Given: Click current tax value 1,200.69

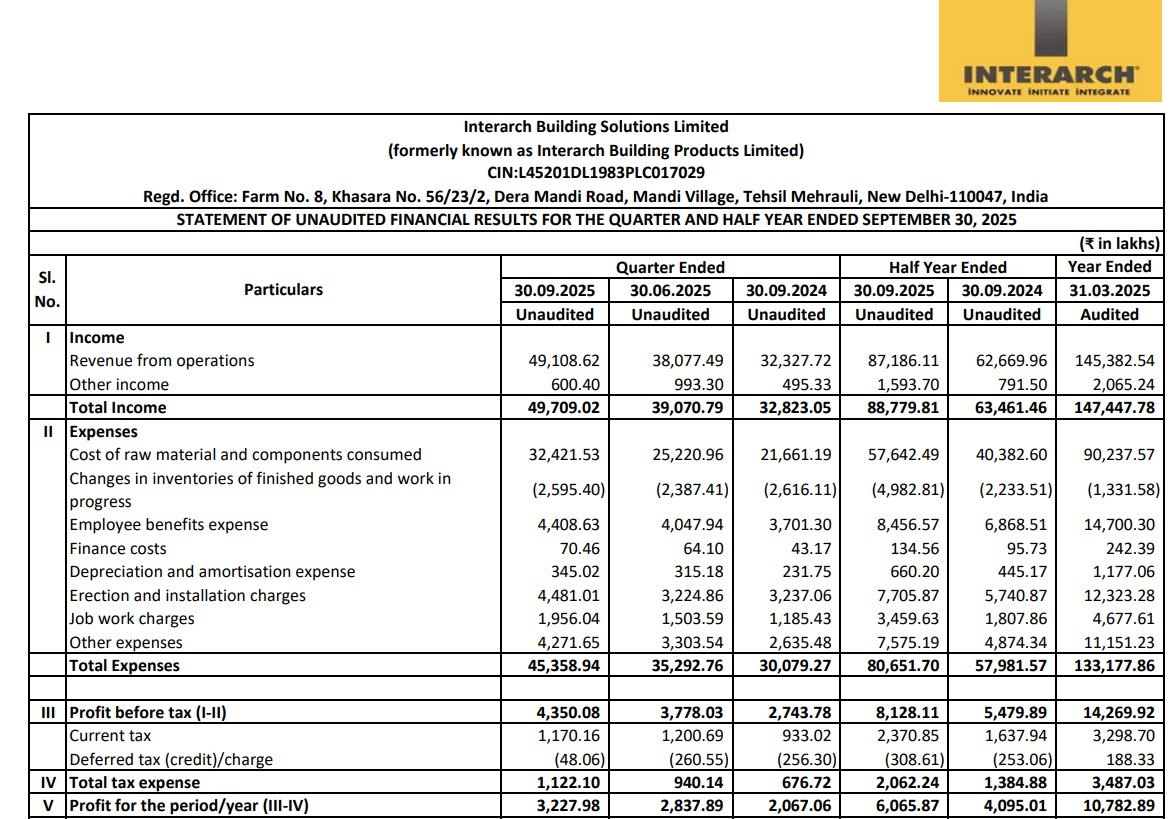Looking at the screenshot, I should coord(692,736).
